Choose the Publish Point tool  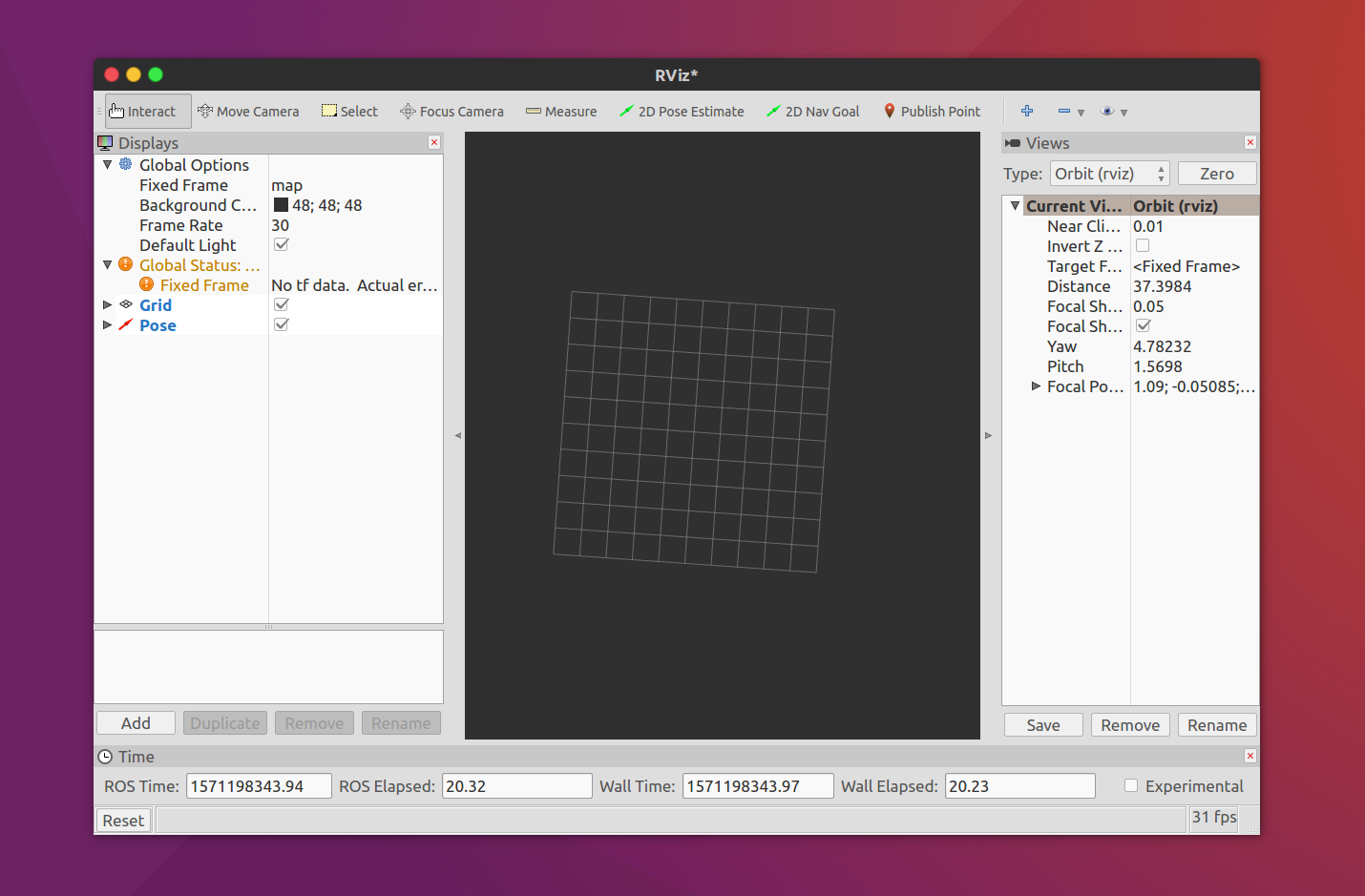point(932,111)
